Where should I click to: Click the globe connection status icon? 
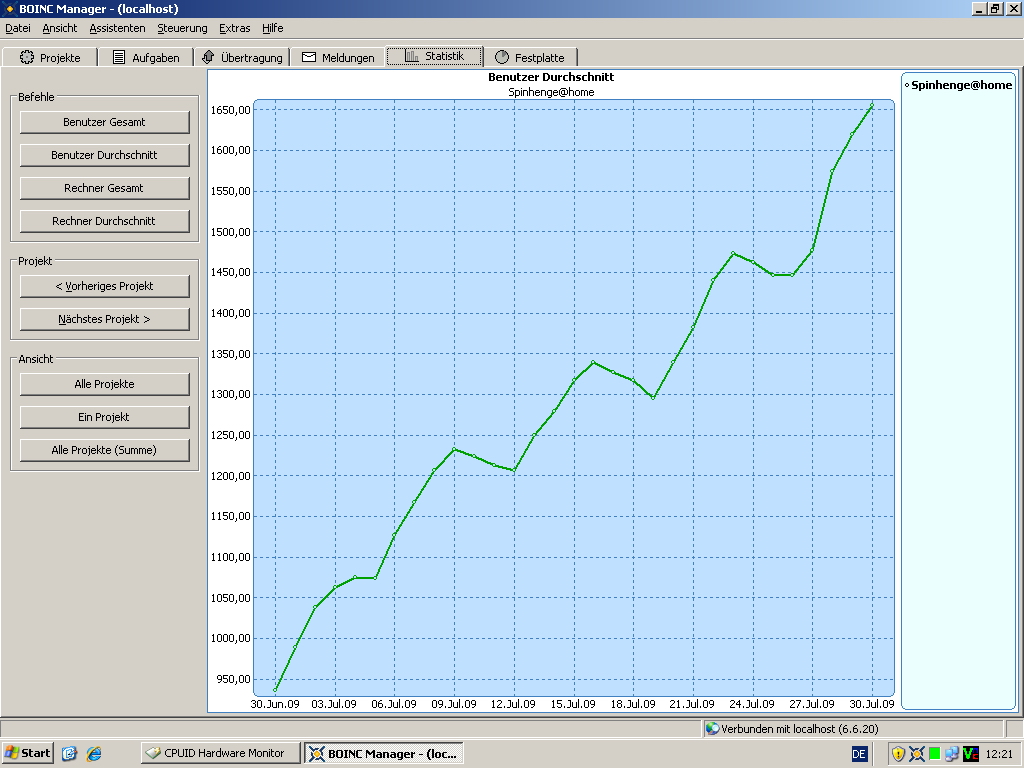click(x=712, y=729)
